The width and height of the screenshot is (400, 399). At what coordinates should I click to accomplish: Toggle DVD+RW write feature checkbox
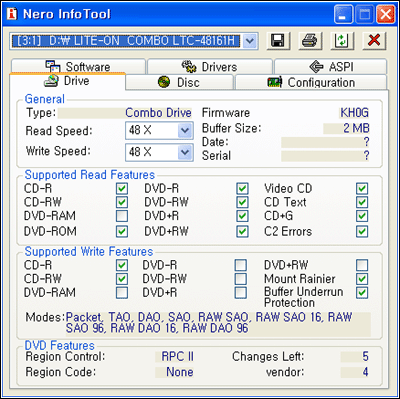pos(362,265)
